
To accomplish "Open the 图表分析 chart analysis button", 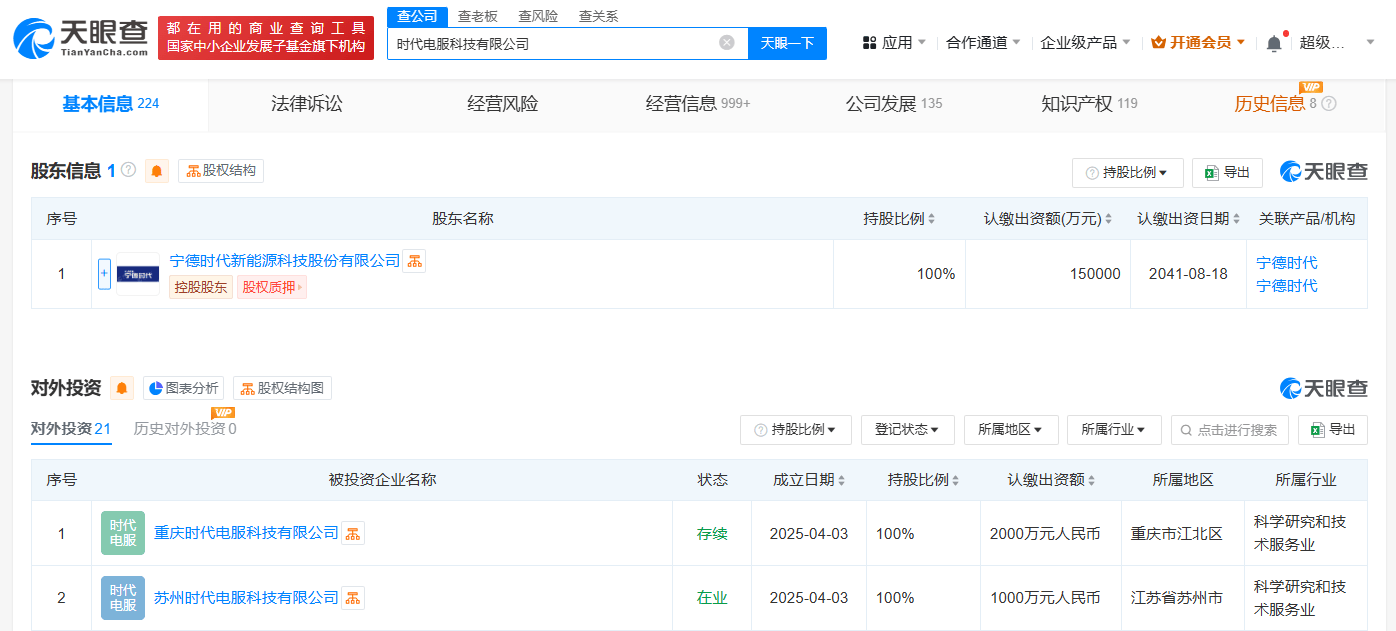I will click(x=183, y=388).
